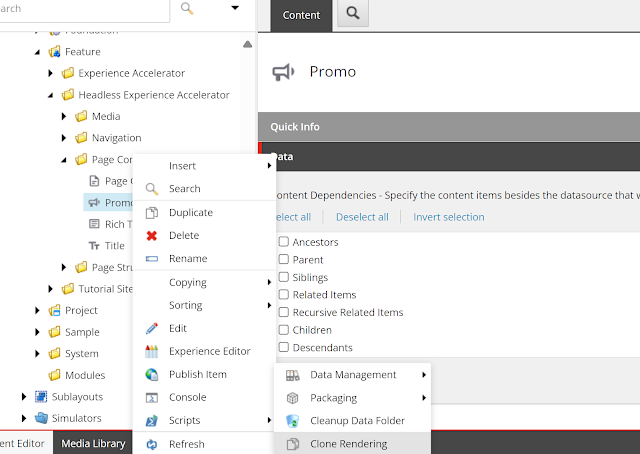Image resolution: width=640 pixels, height=454 pixels.
Task: Click the Scripts PowerShell icon
Action: [152, 421]
